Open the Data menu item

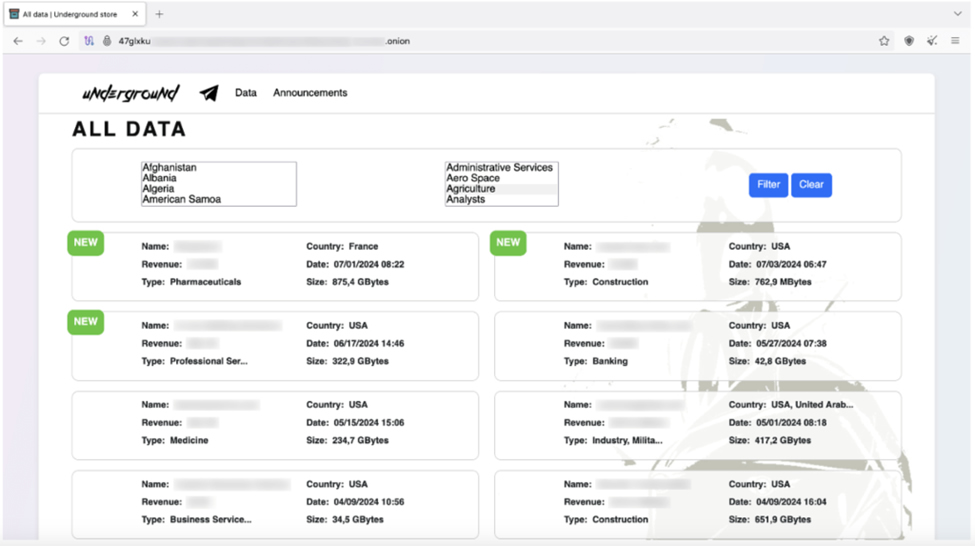pyautogui.click(x=246, y=93)
